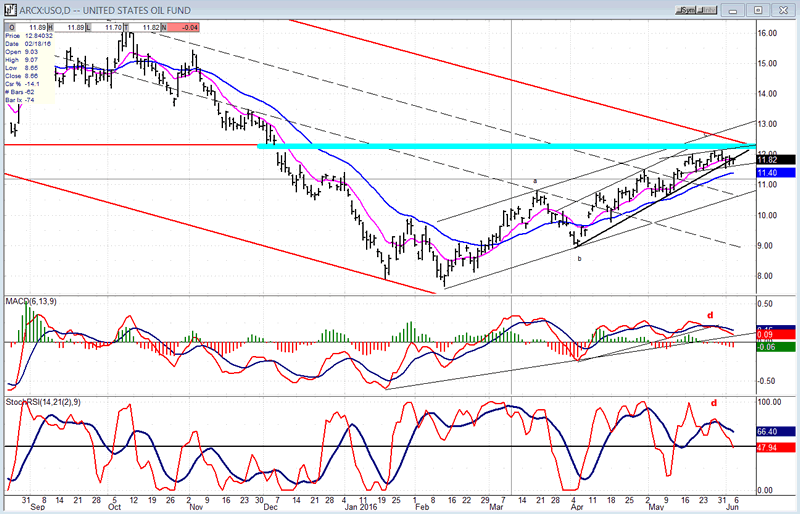800x514 pixels.
Task: Click the Open price field in header
Action: click(x=28, y=27)
